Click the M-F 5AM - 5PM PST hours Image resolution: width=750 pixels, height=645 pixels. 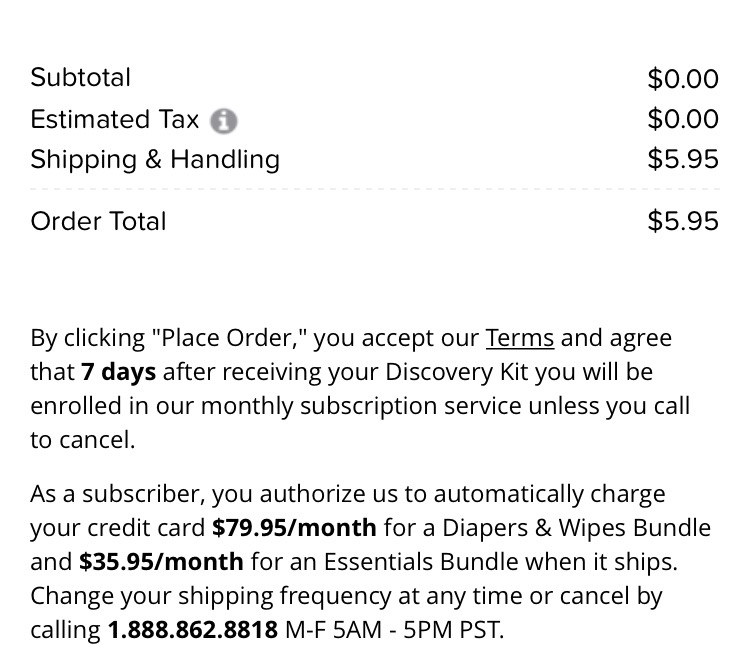click(395, 630)
